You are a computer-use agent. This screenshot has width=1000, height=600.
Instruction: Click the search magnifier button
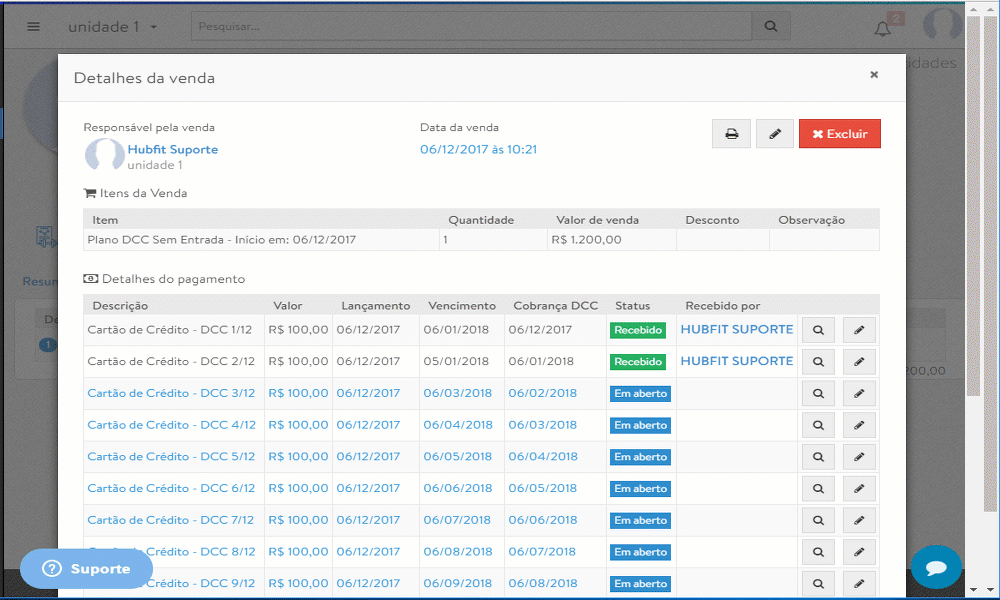(770, 27)
